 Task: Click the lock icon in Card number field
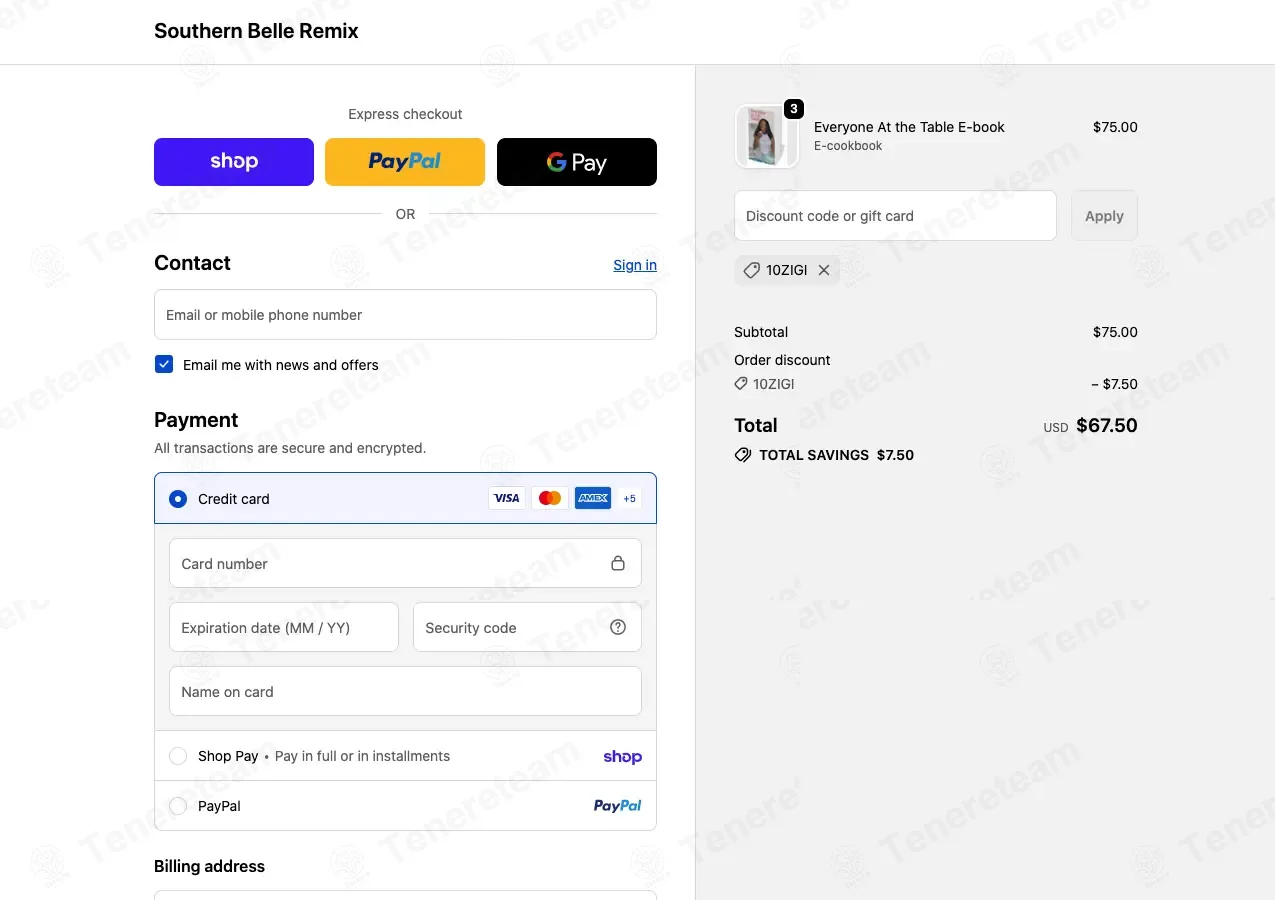coord(618,563)
